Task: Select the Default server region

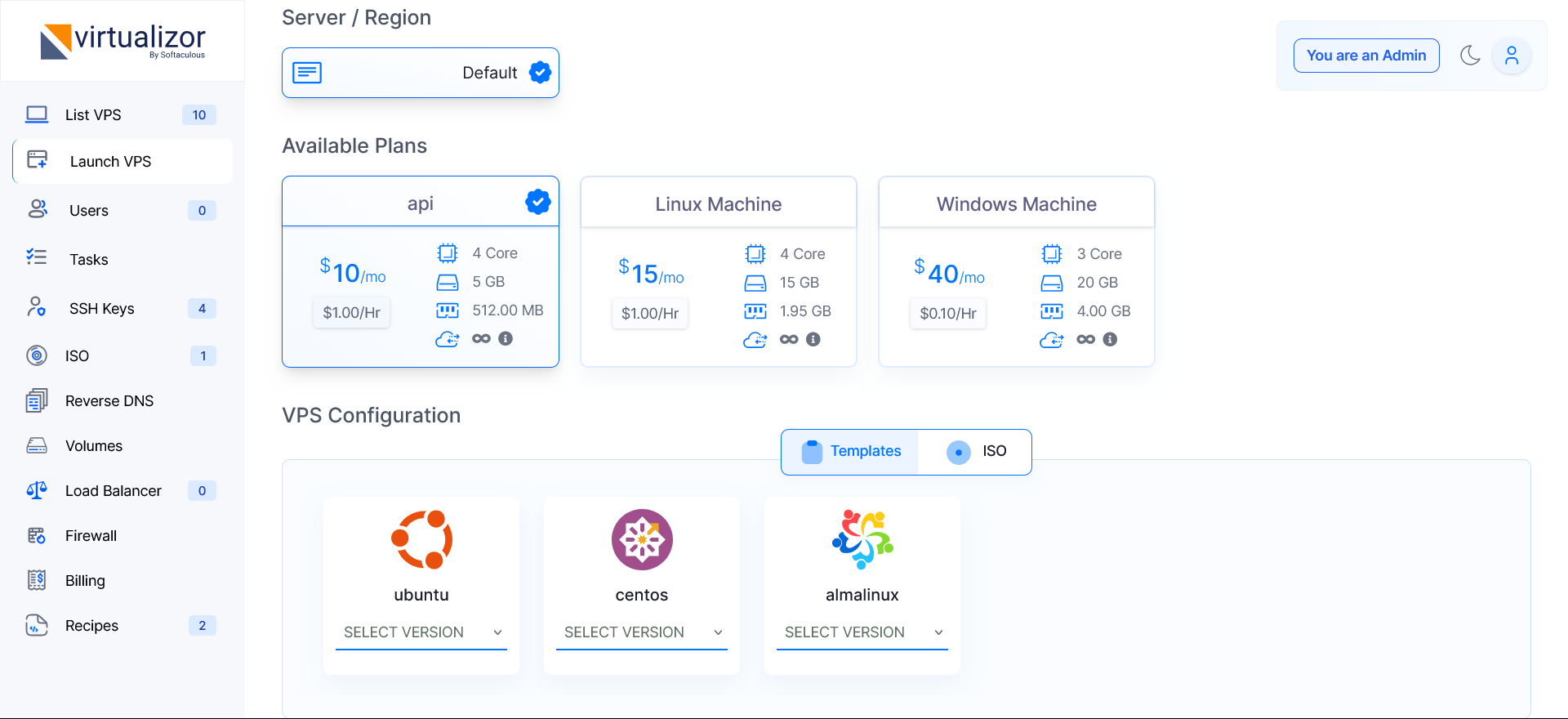Action: coord(421,73)
